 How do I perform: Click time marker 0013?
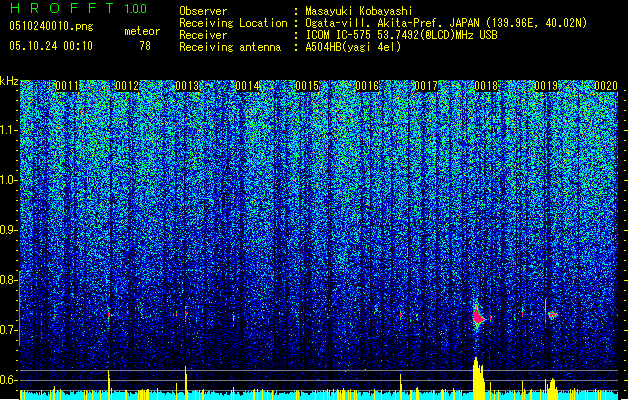187,86
